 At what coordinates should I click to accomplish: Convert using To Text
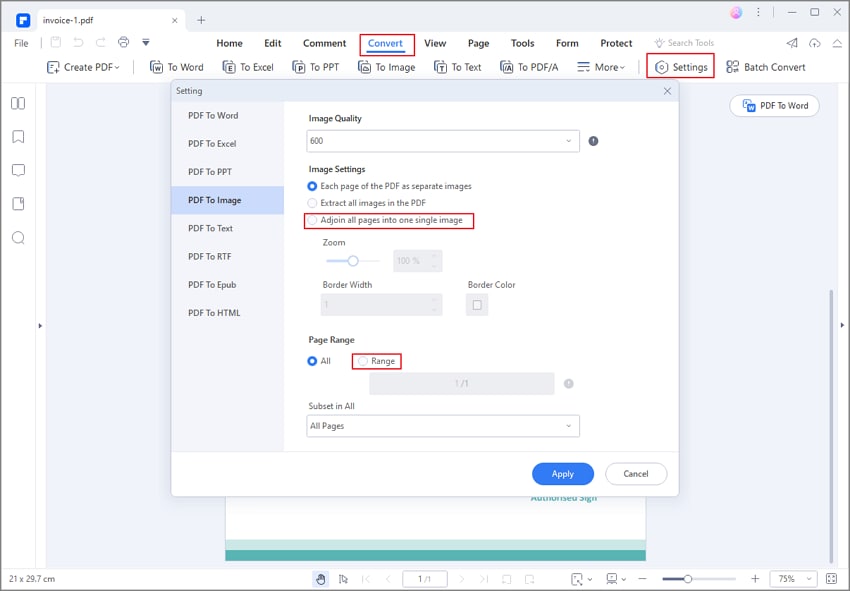point(458,67)
